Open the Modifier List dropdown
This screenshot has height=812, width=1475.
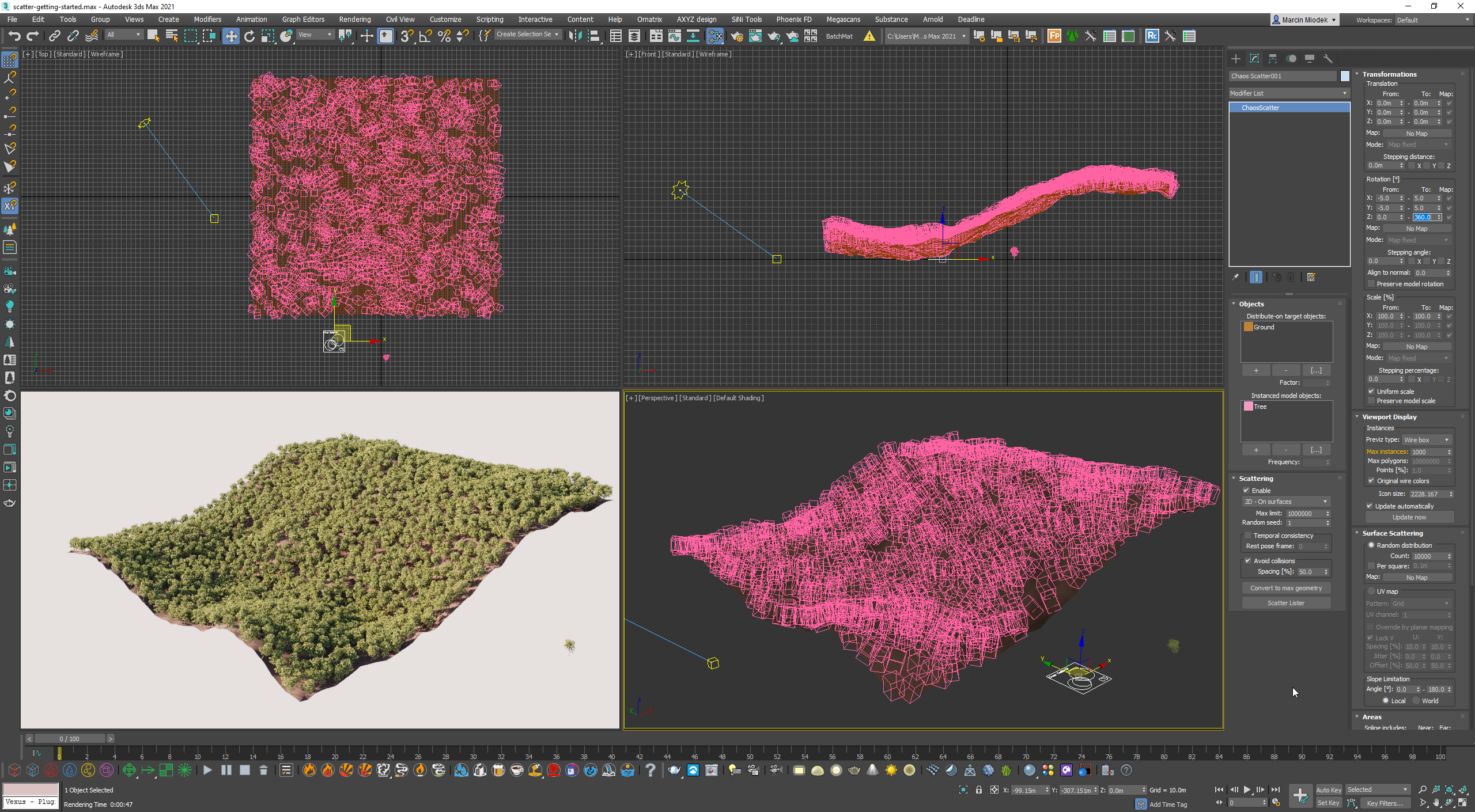1289,93
